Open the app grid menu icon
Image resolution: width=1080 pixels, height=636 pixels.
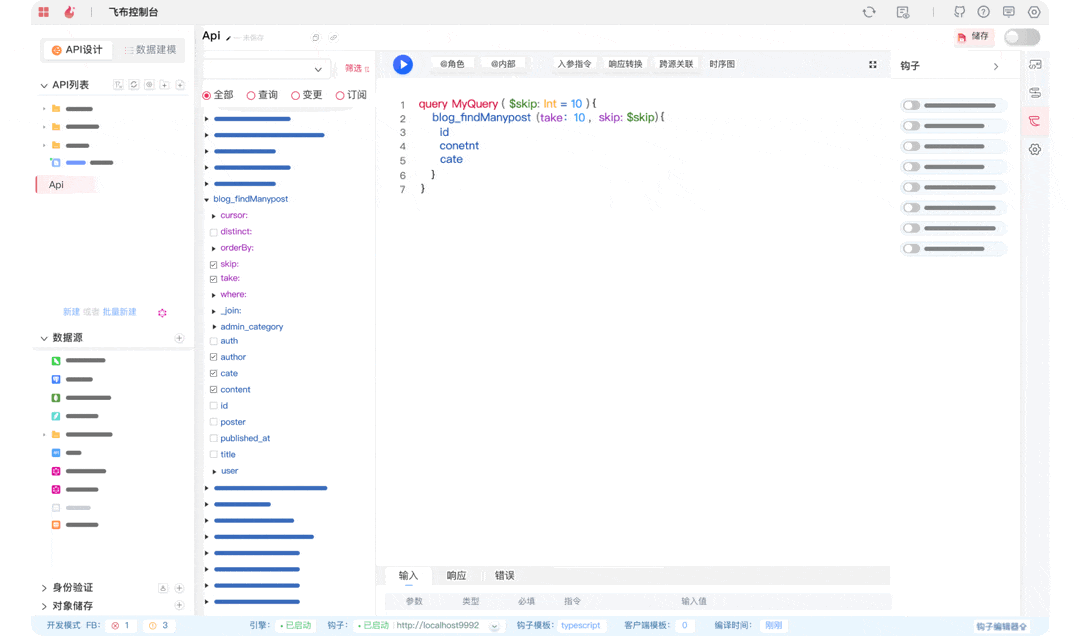[43, 12]
